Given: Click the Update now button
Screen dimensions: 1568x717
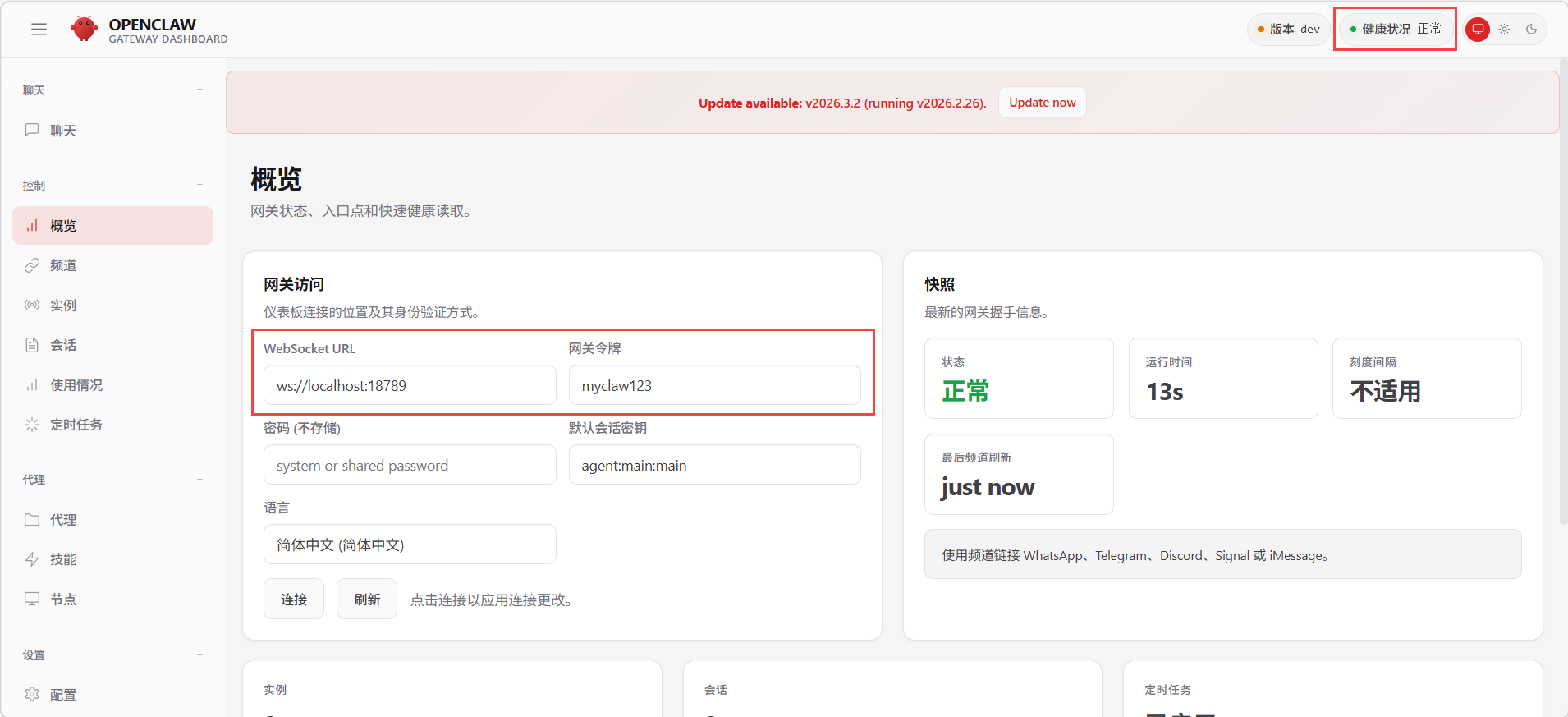Looking at the screenshot, I should coord(1042,103).
